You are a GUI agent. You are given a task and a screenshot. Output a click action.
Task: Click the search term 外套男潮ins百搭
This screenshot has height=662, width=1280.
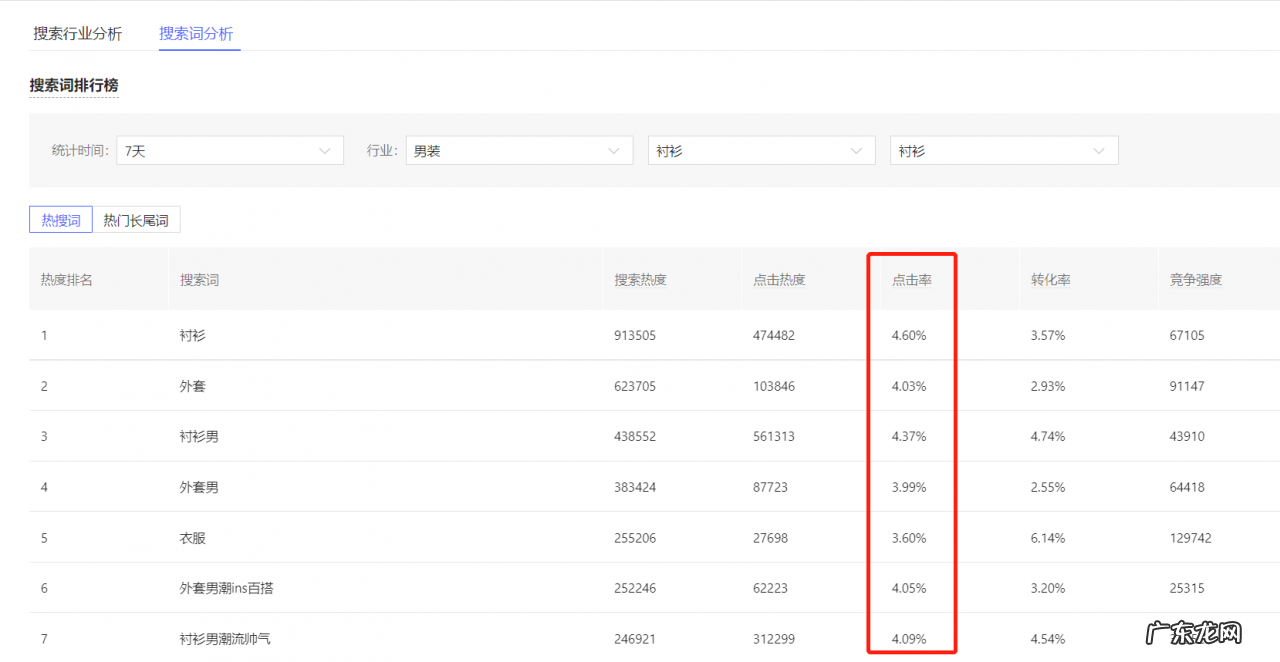[226, 588]
